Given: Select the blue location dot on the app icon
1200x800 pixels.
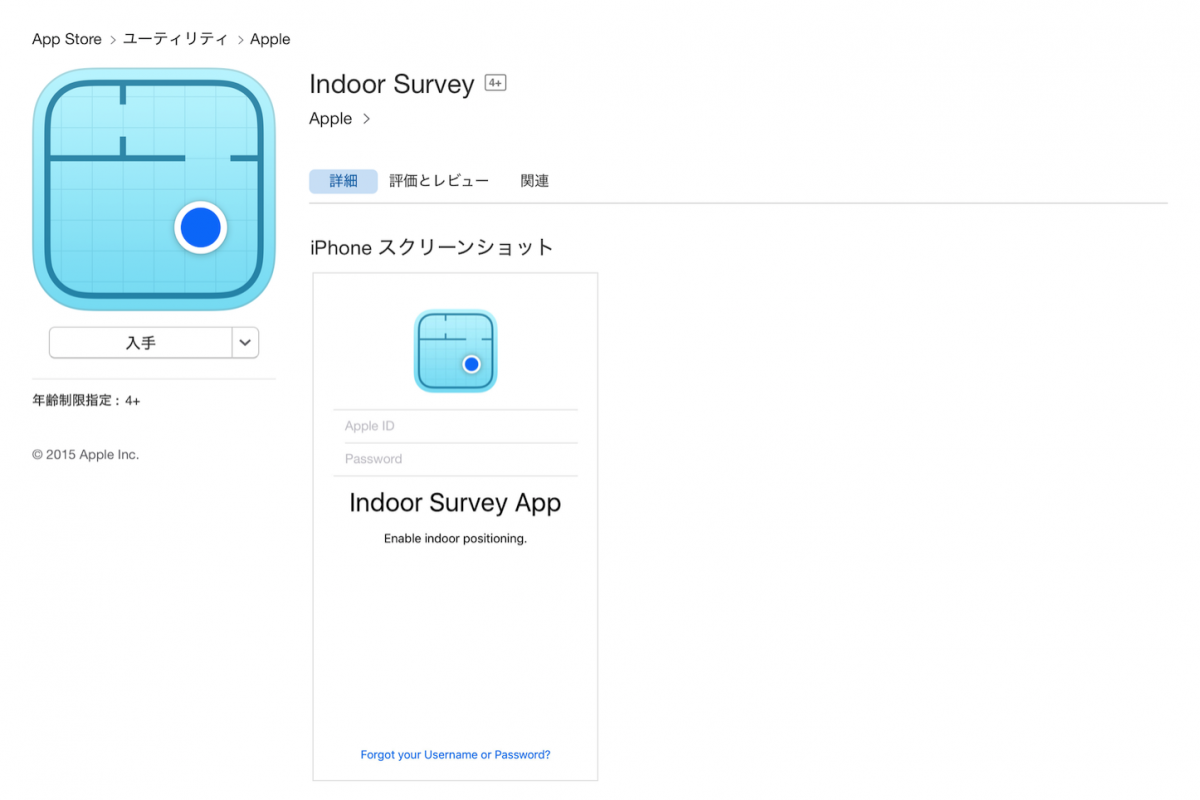Looking at the screenshot, I should click(201, 227).
